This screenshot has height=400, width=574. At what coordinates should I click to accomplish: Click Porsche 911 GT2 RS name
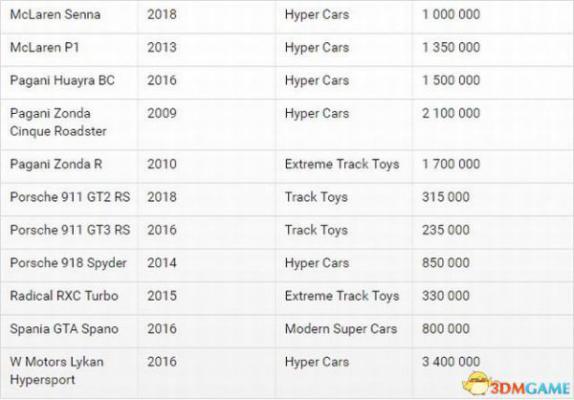[x=70, y=197]
